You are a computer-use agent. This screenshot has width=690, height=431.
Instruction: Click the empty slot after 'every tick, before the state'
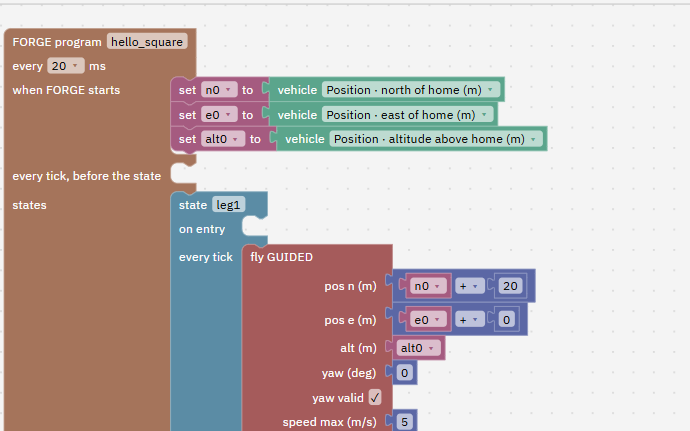point(183,173)
